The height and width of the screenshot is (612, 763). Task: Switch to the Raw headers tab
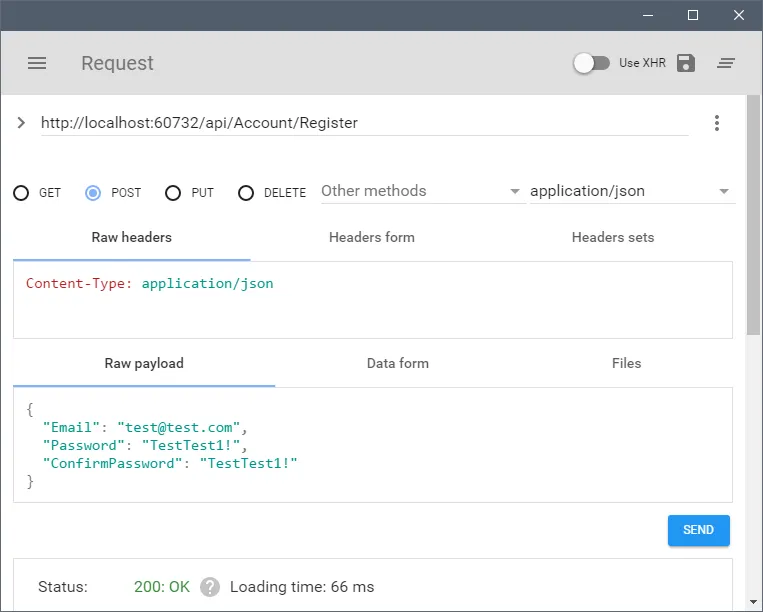(x=131, y=237)
